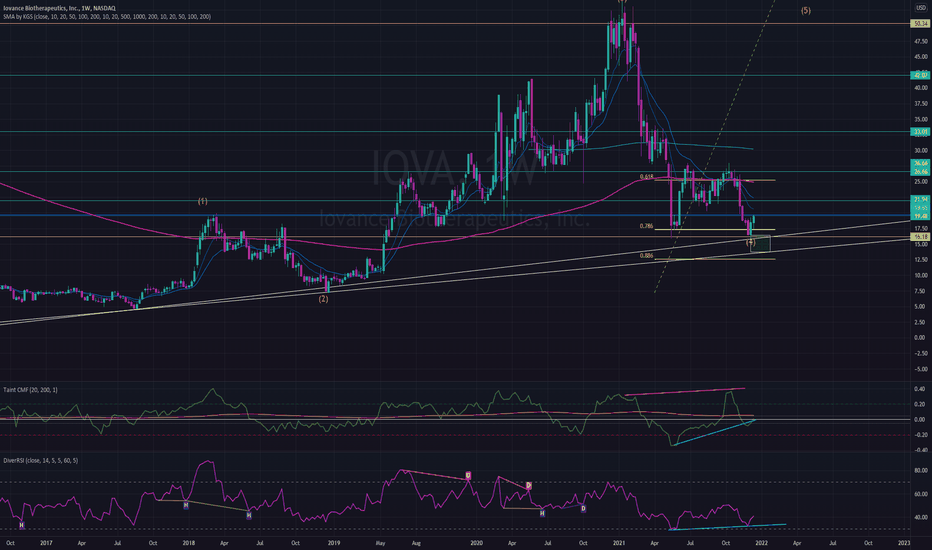Click May on the time axis
Image resolution: width=932 pixels, height=550 pixels.
click(x=381, y=543)
